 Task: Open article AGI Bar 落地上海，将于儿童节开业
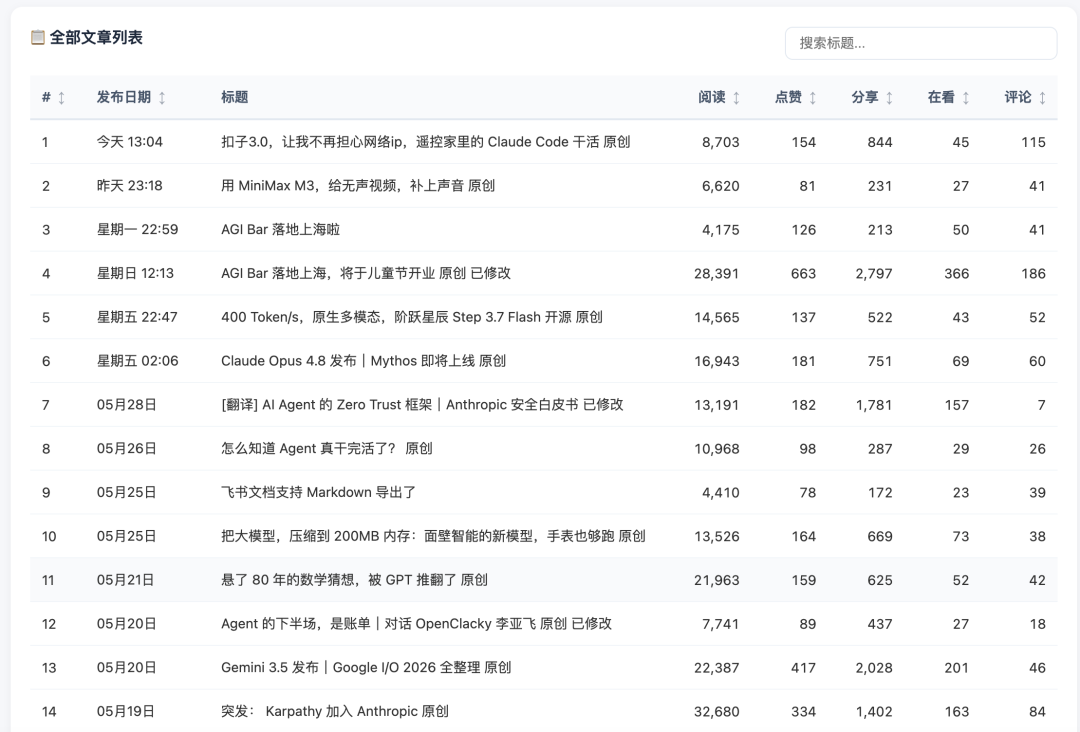point(366,273)
